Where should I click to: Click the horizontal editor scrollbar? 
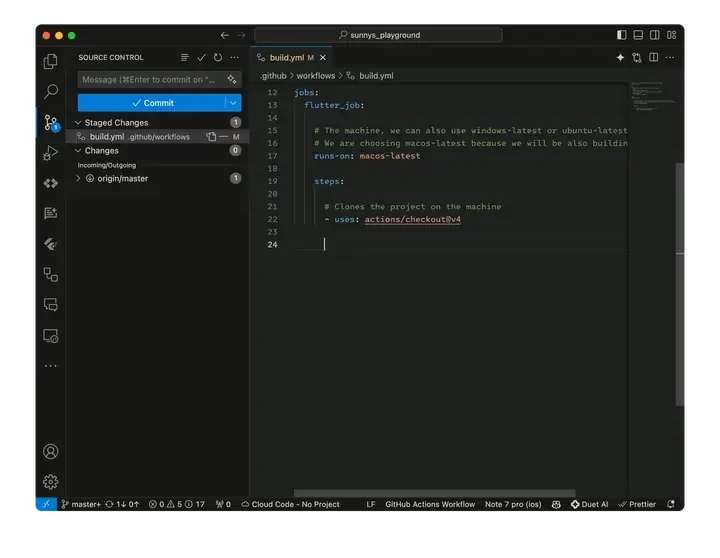click(434, 493)
